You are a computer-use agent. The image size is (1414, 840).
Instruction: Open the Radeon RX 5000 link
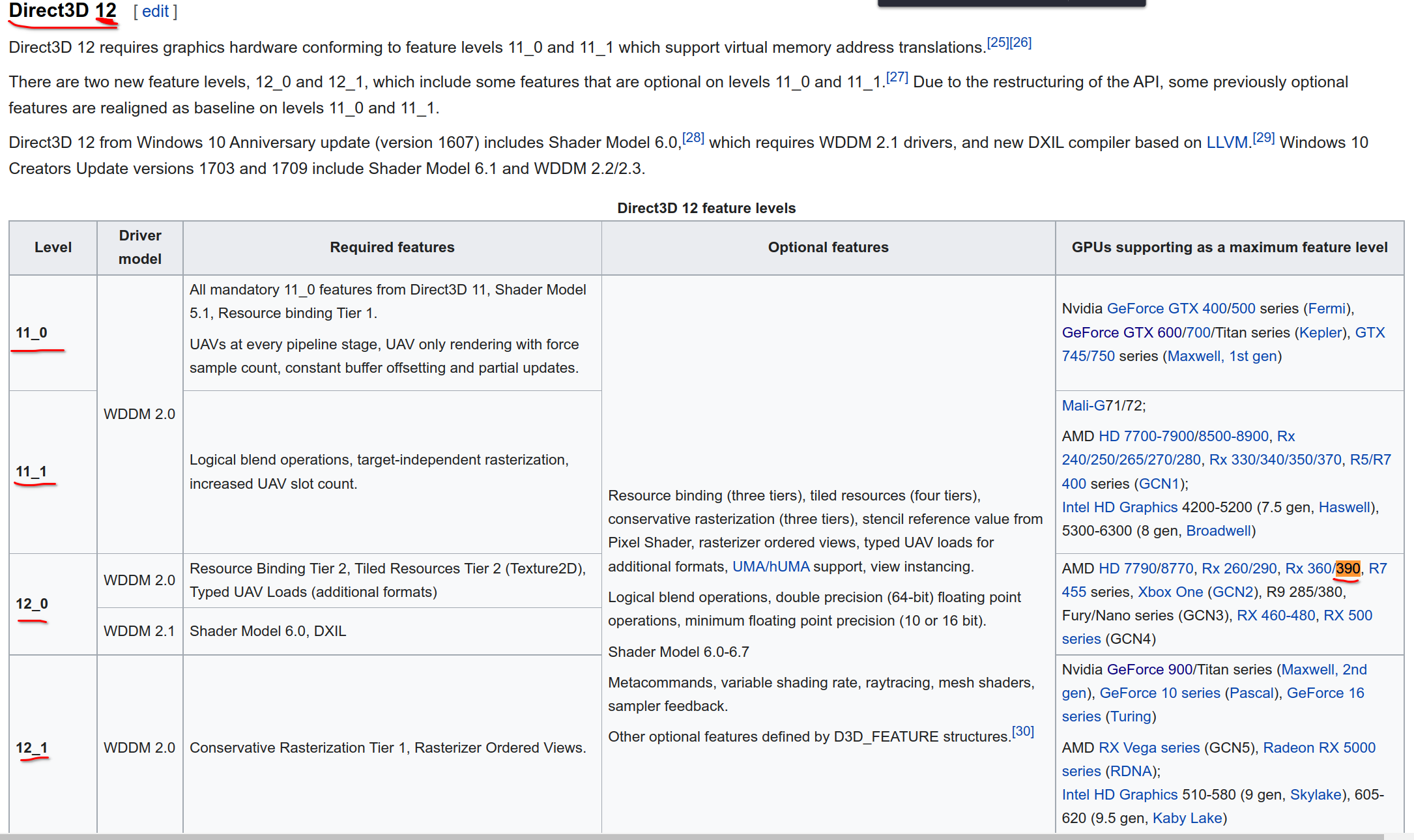tap(1320, 747)
